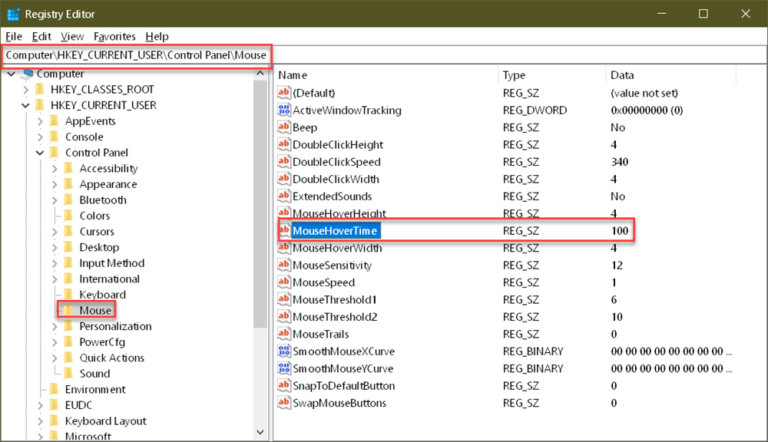Viewport: 768px width, 442px height.
Task: Click the Keyboard folder icon
Action: [x=69, y=295]
